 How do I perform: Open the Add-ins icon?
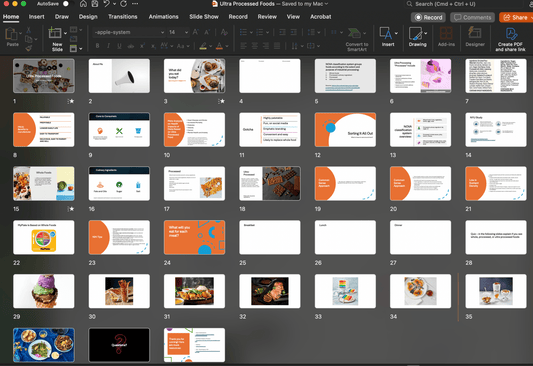(446, 34)
